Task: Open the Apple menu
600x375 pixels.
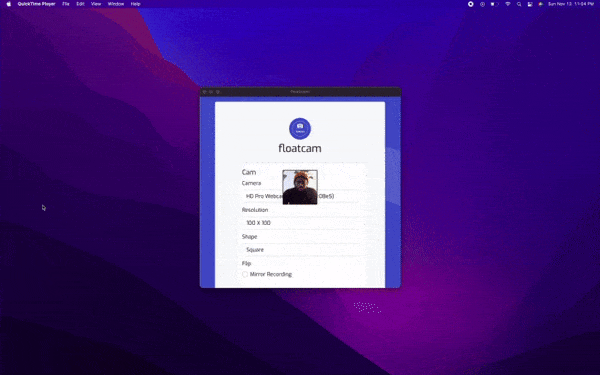Action: tap(9, 4)
